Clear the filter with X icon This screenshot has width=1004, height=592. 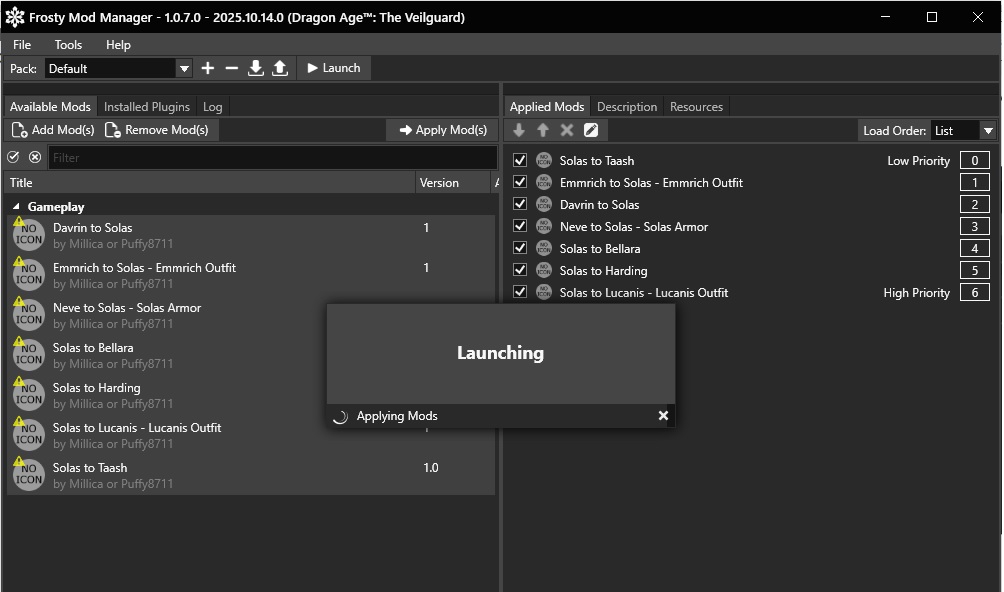35,157
